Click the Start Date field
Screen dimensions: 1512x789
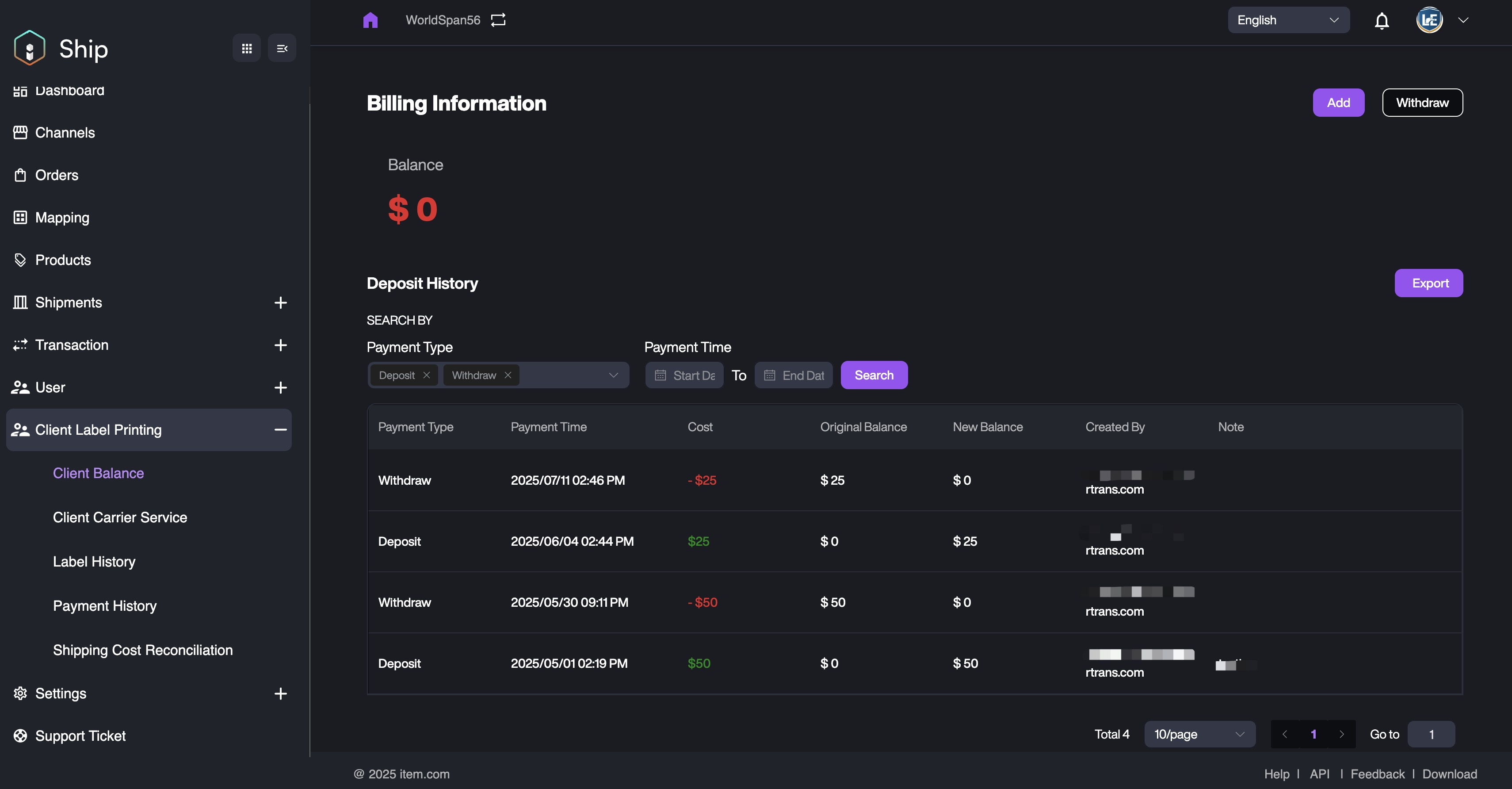point(685,375)
